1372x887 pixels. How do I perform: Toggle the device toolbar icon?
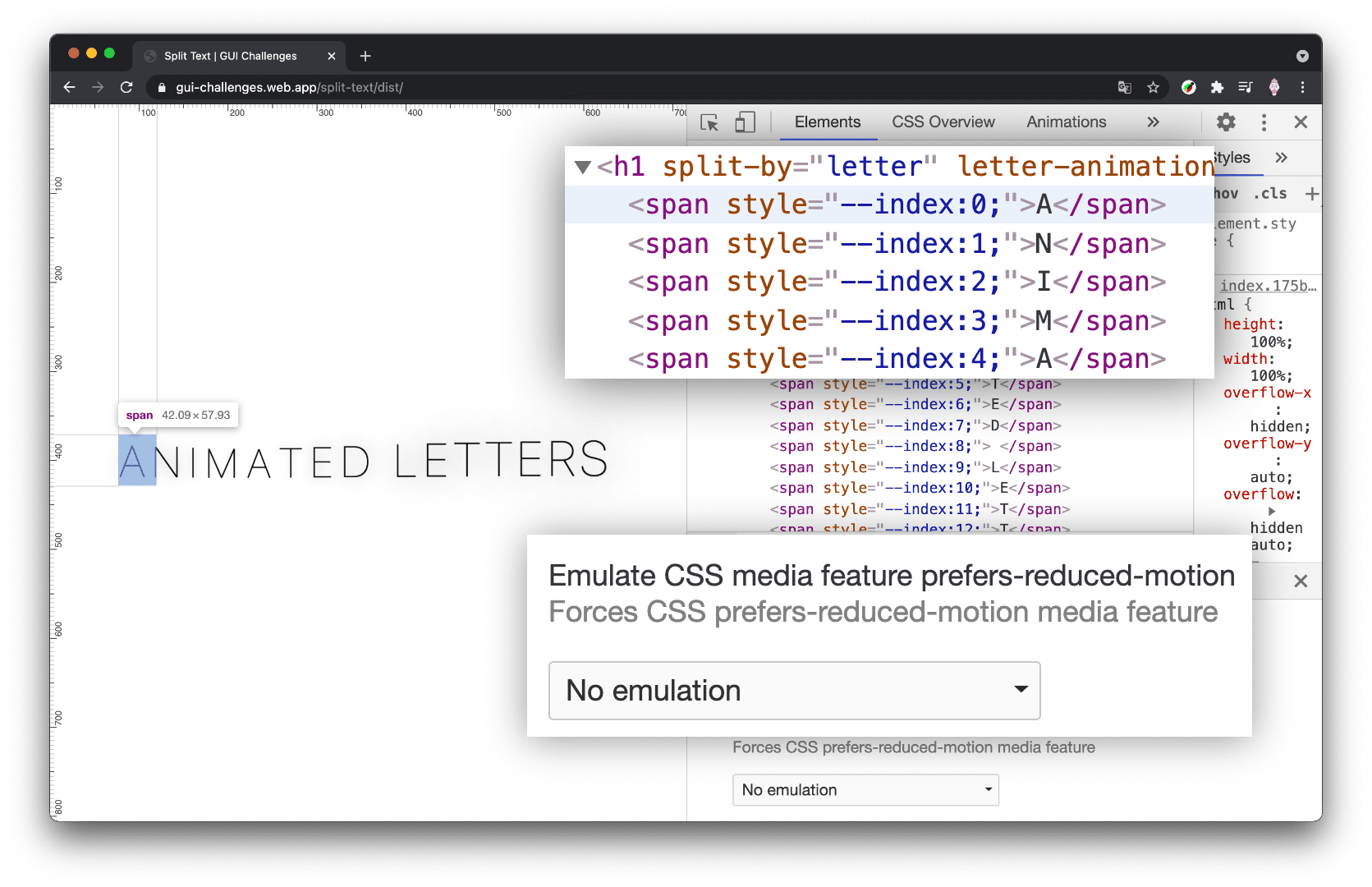coord(745,122)
